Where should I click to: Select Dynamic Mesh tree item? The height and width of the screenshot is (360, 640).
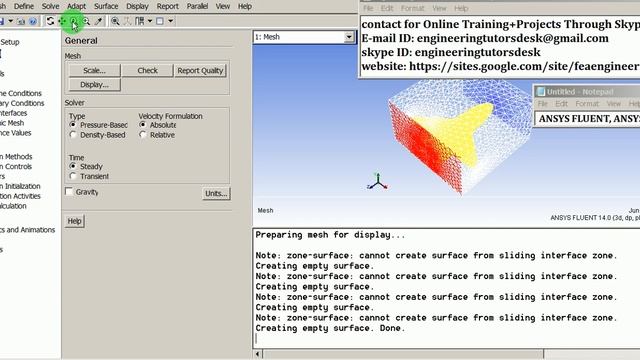(x=12, y=123)
